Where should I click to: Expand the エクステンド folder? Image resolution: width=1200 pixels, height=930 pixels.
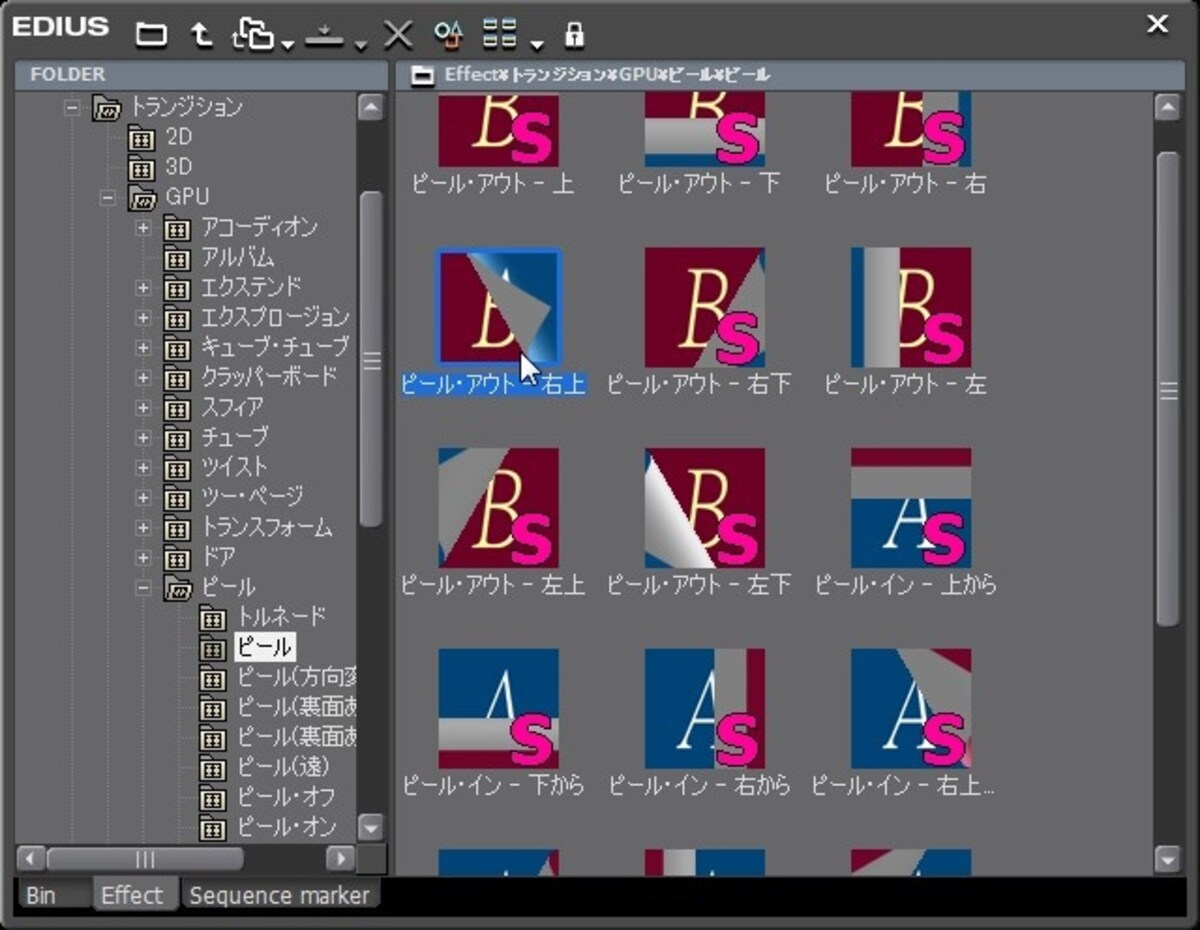click(143, 288)
